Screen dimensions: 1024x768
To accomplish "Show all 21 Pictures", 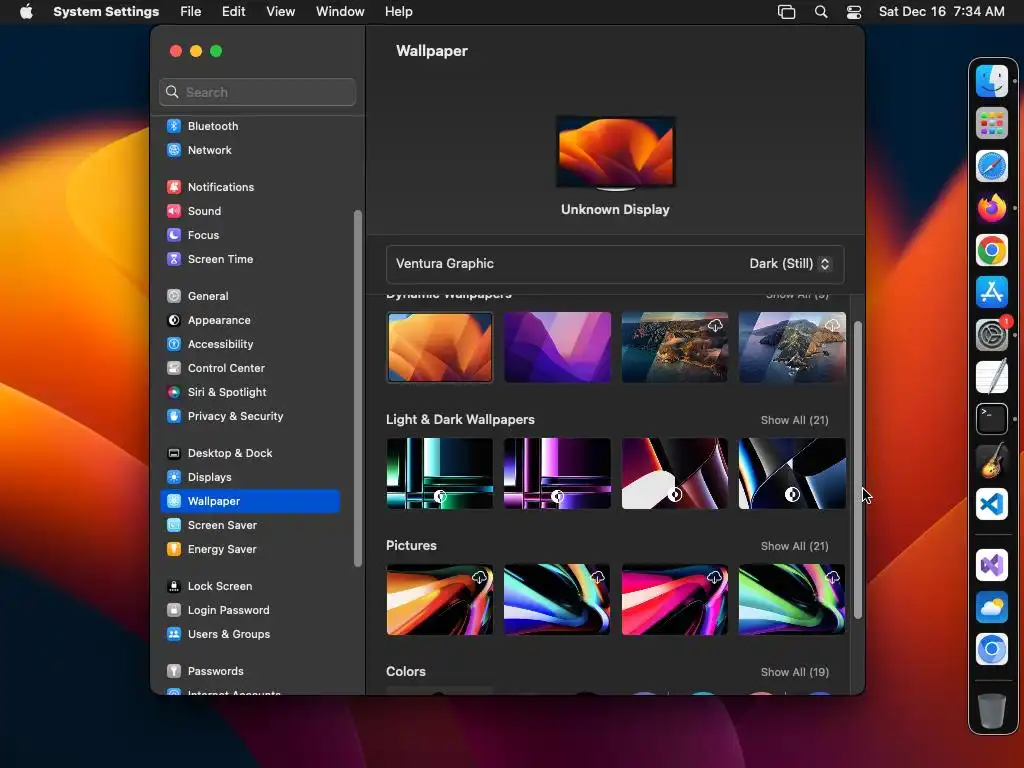I will point(794,547).
